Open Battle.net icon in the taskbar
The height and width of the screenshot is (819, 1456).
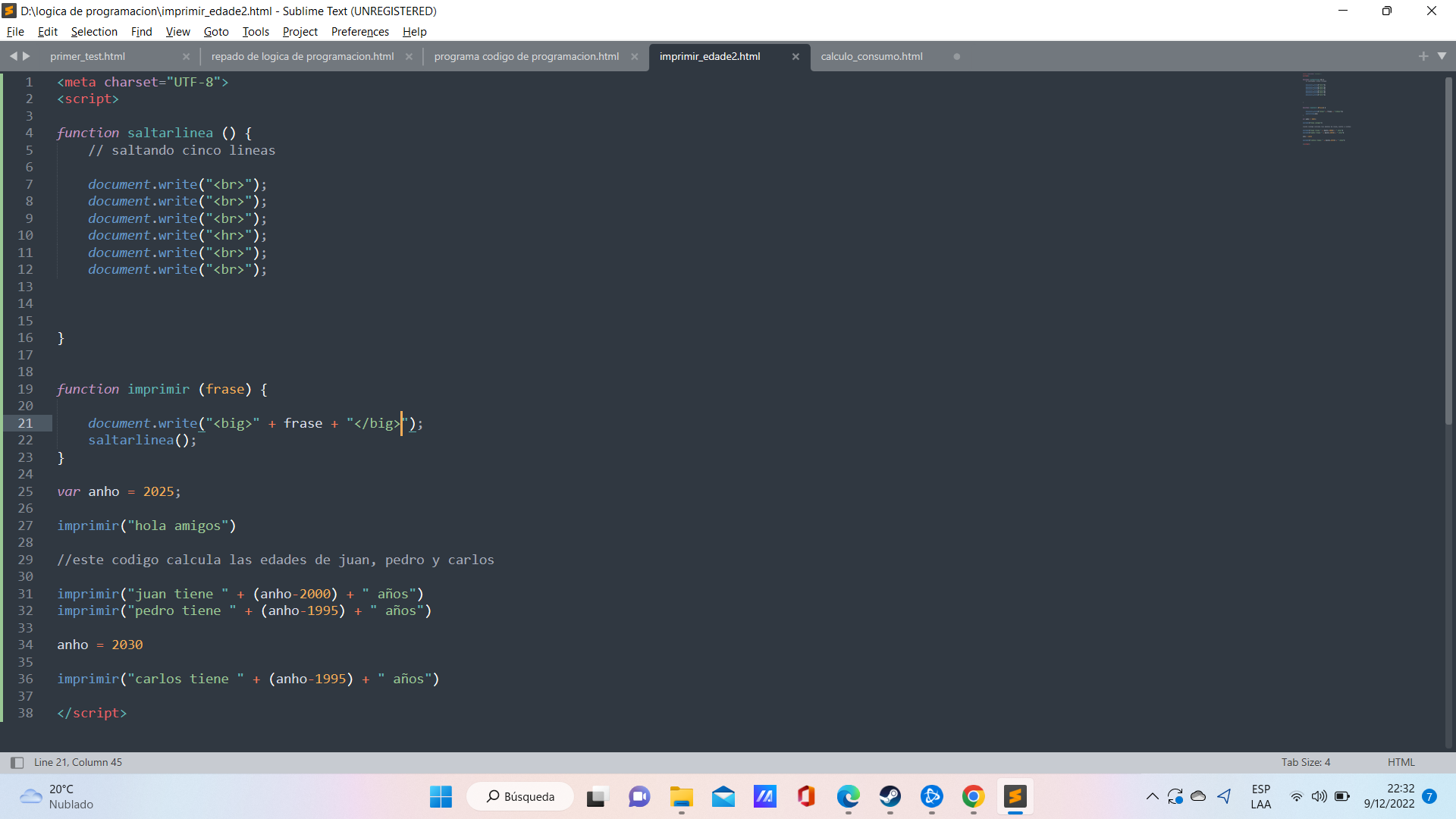pyautogui.click(x=932, y=796)
